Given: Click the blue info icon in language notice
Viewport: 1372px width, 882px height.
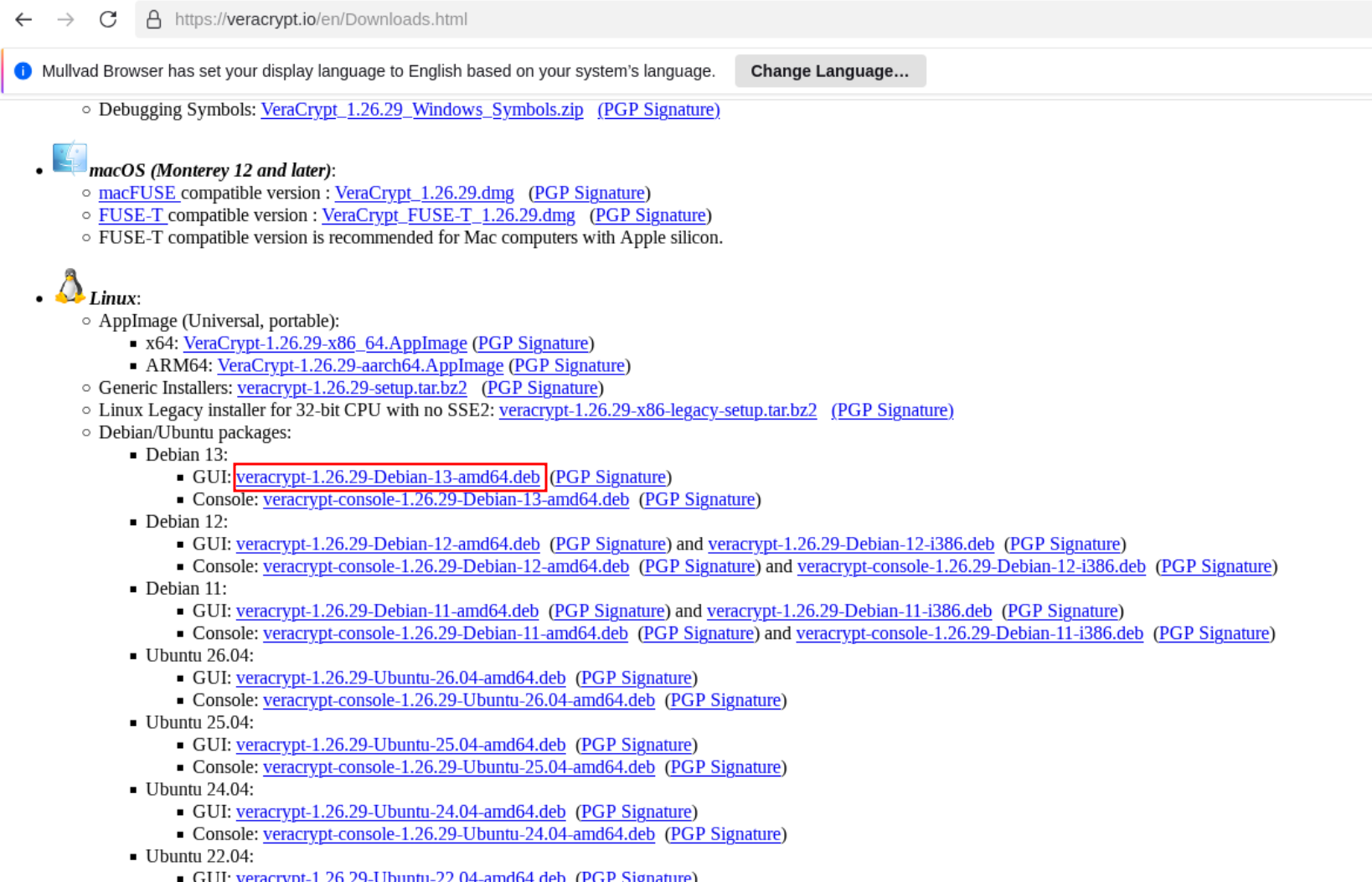Looking at the screenshot, I should click(x=23, y=71).
